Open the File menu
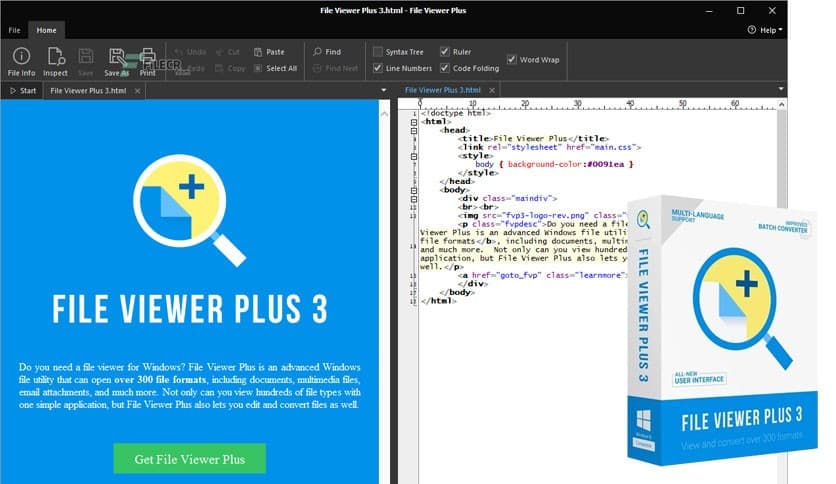Viewport: 836px width, 484px height. pos(15,30)
